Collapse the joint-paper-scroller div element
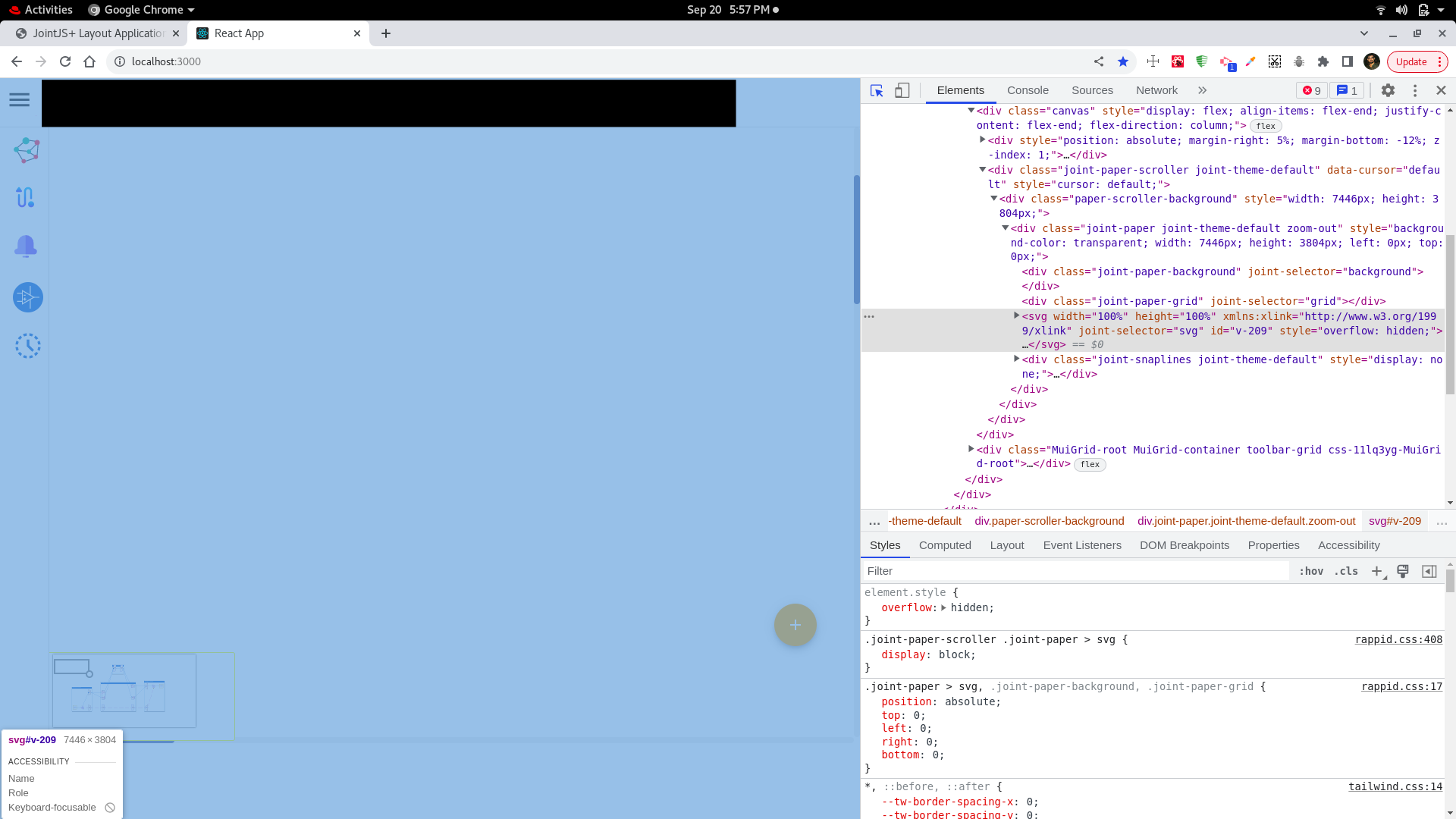1456x819 pixels. click(x=983, y=170)
